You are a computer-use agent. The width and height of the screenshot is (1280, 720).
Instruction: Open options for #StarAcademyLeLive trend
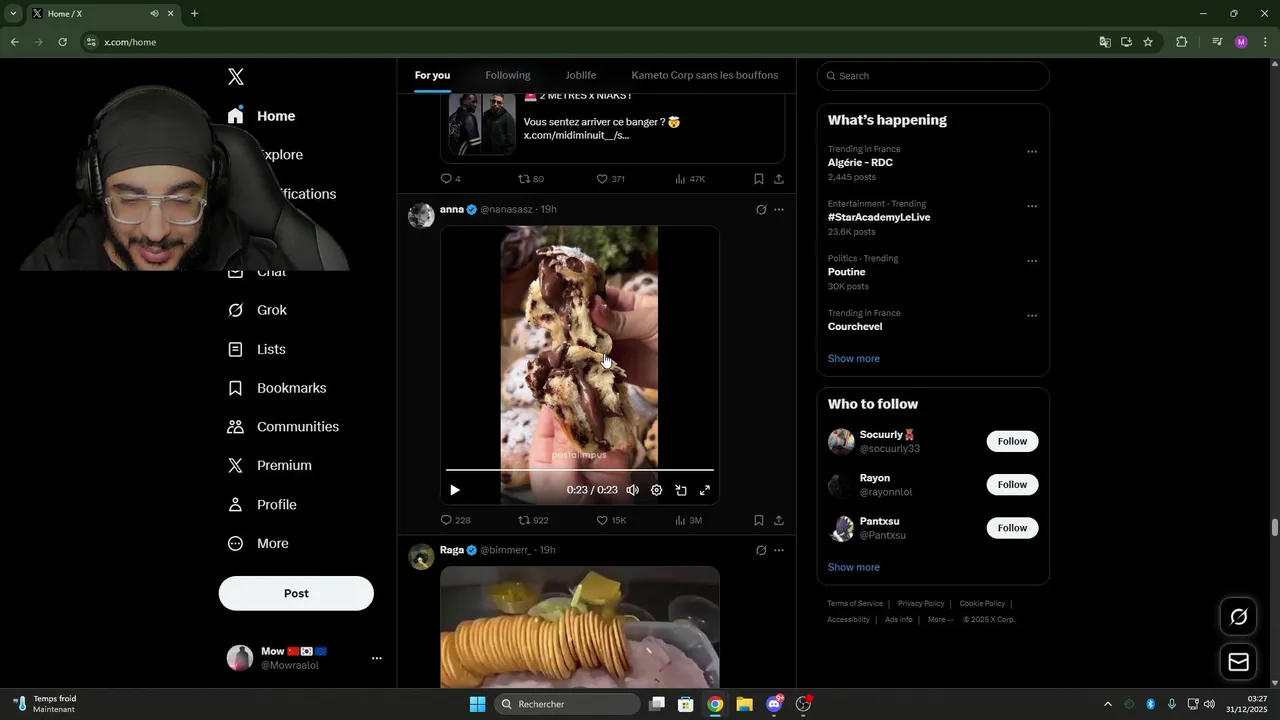[x=1032, y=207]
